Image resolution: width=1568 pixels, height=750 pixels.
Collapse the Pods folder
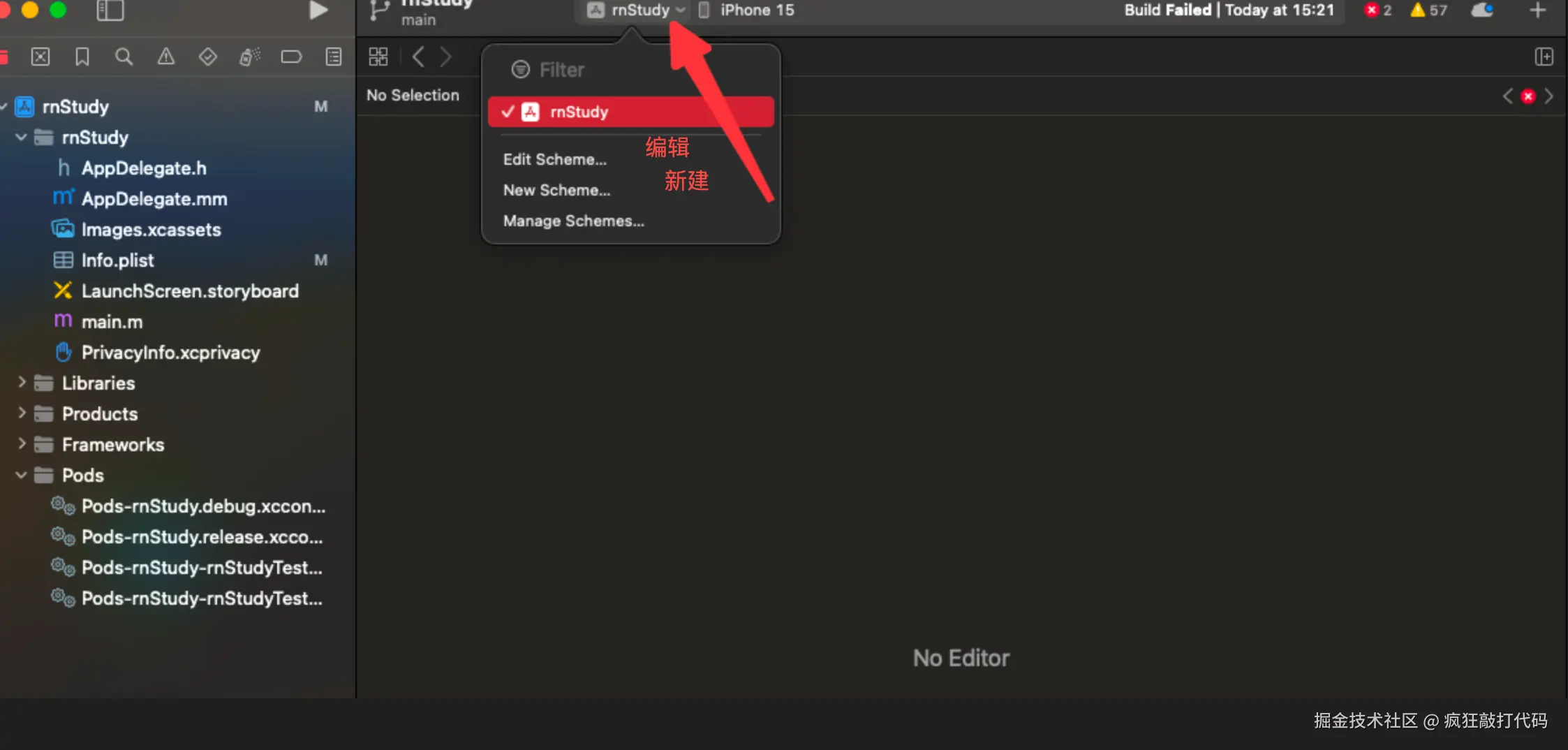click(21, 476)
